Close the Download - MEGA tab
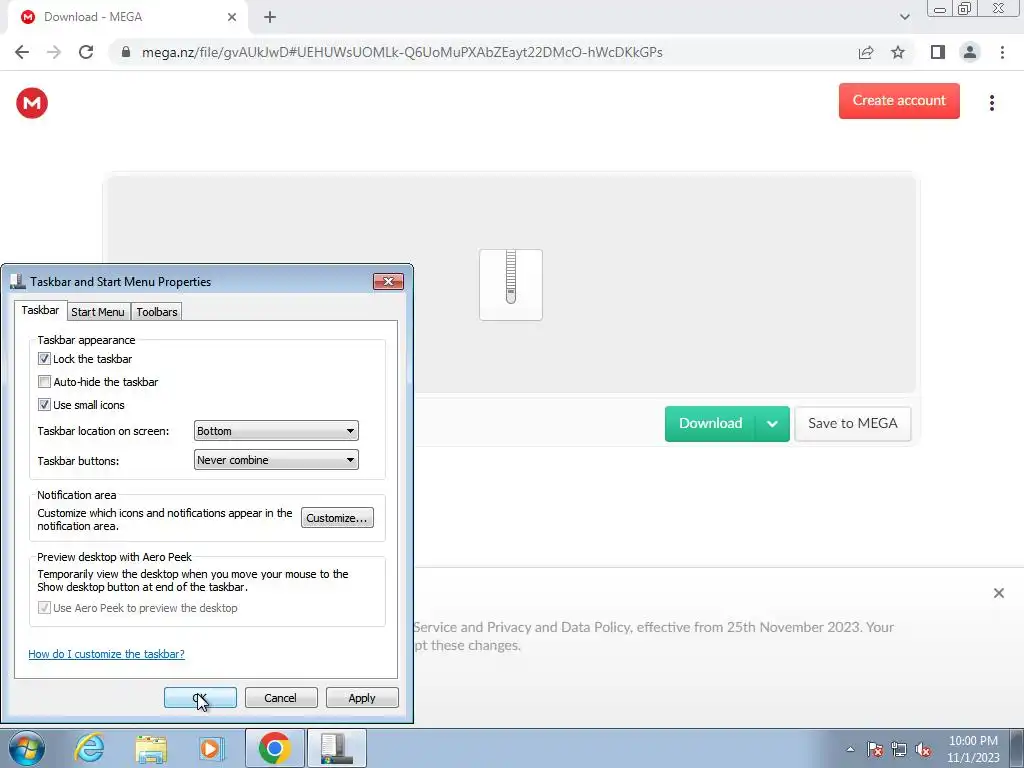This screenshot has width=1024, height=768. pyautogui.click(x=232, y=17)
